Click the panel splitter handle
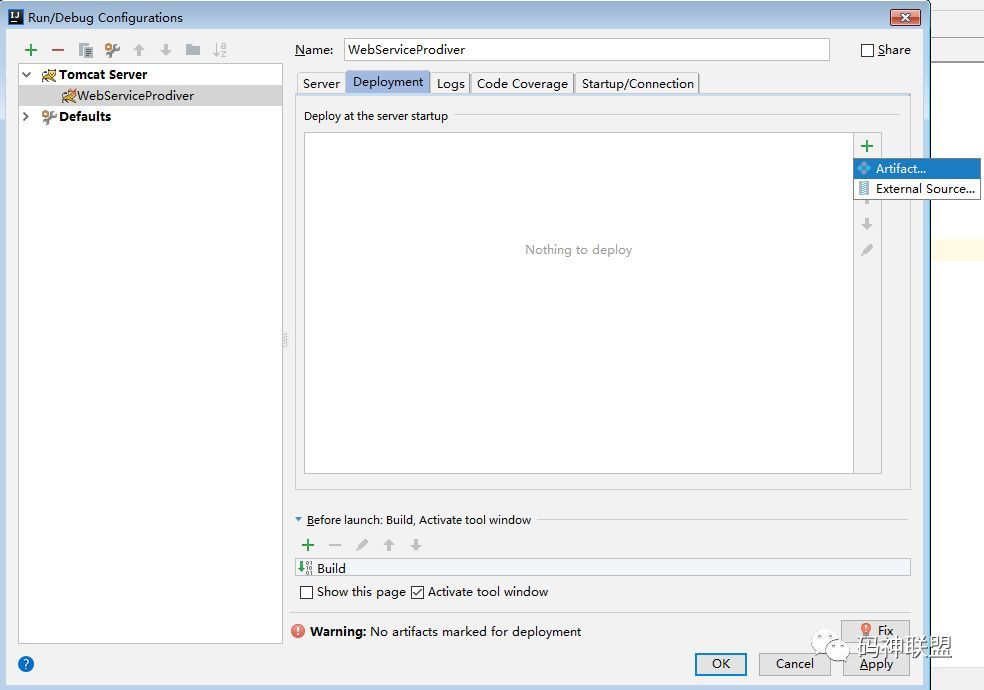The width and height of the screenshot is (984, 690). 285,339
